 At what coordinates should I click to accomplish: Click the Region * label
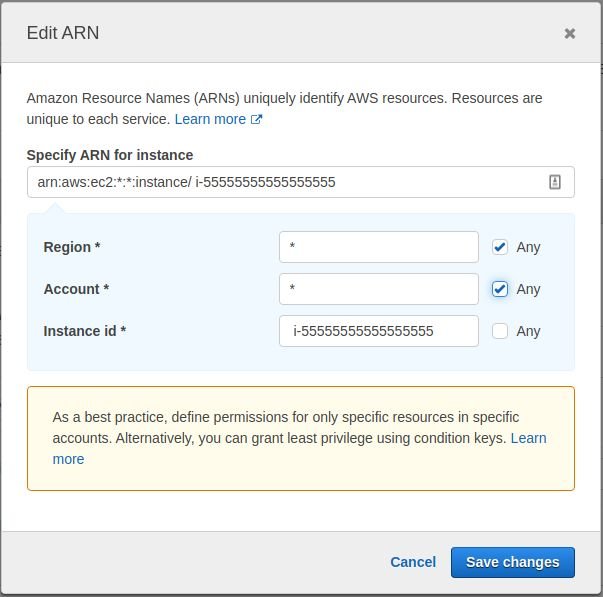[x=72, y=247]
